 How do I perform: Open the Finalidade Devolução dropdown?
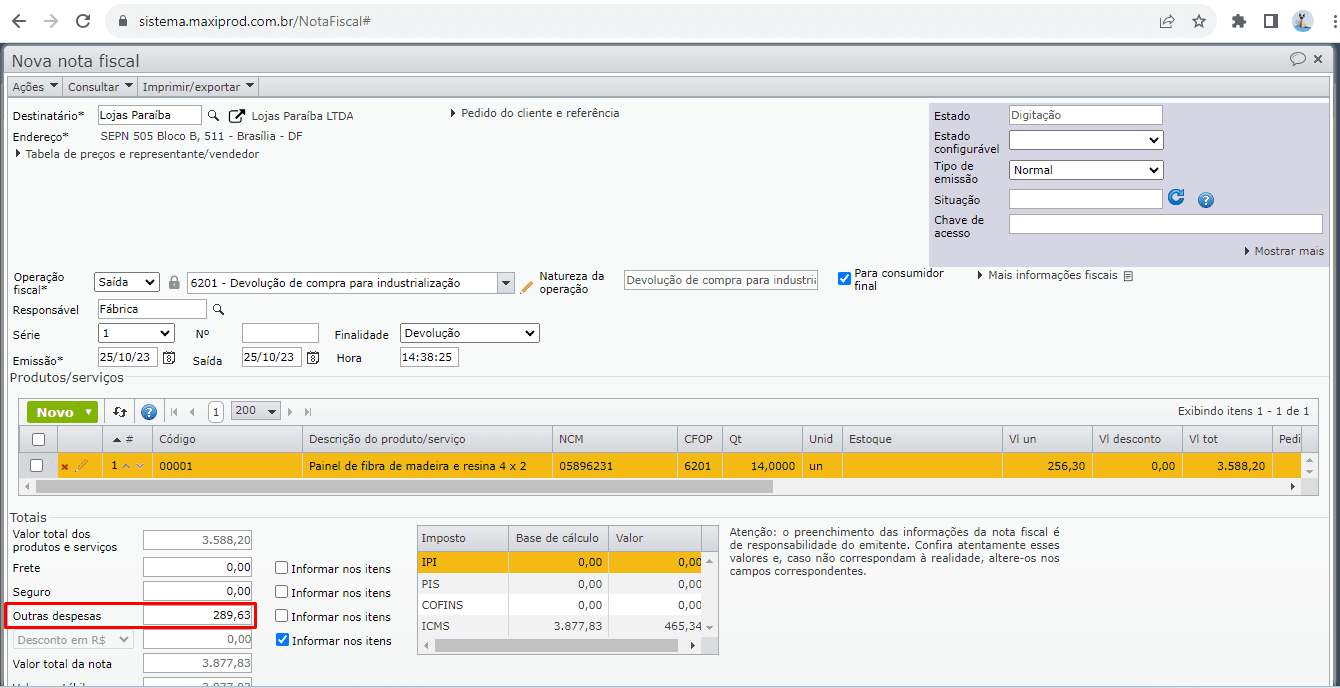[469, 333]
